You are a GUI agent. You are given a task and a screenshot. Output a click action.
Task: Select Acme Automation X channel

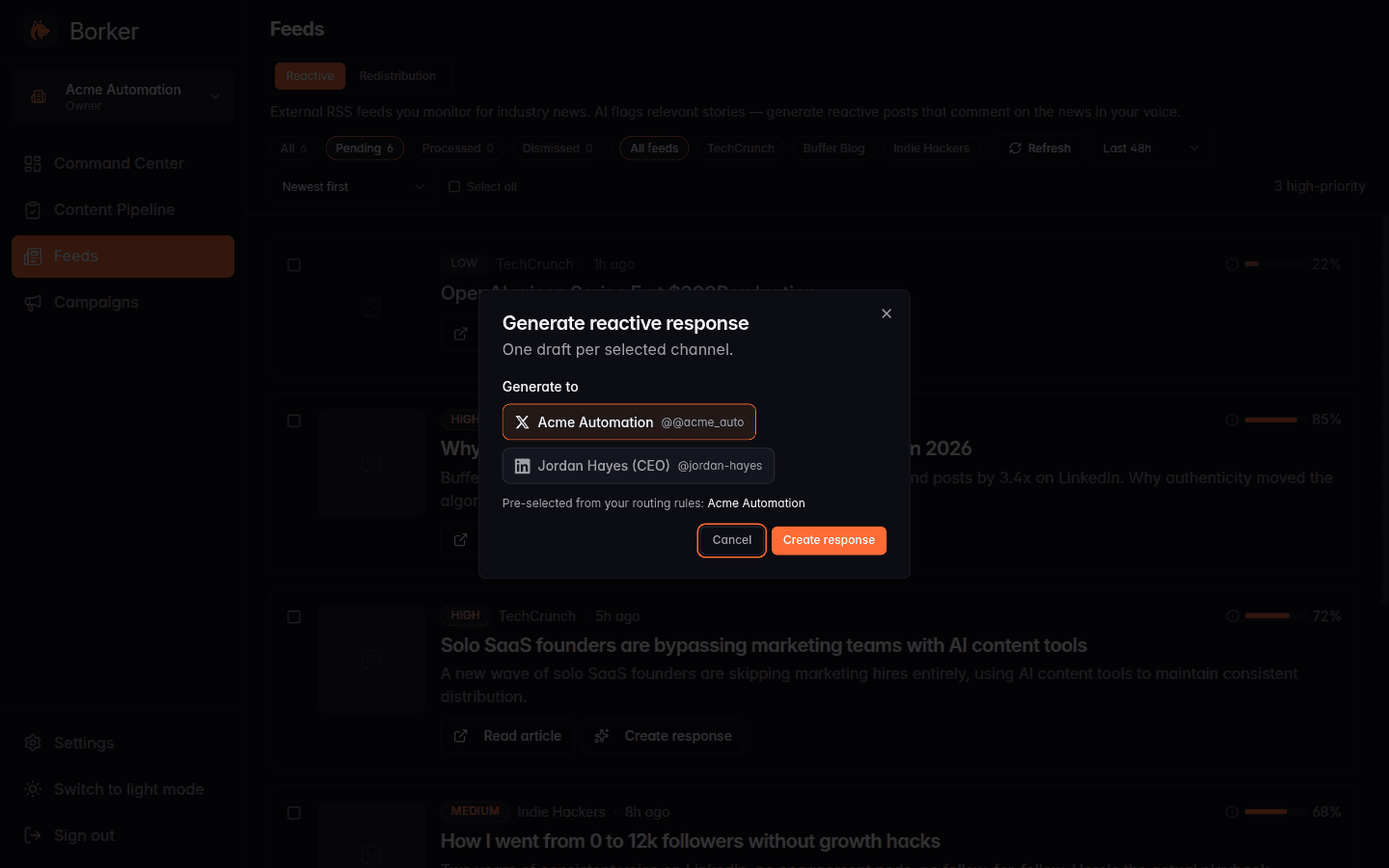click(629, 422)
